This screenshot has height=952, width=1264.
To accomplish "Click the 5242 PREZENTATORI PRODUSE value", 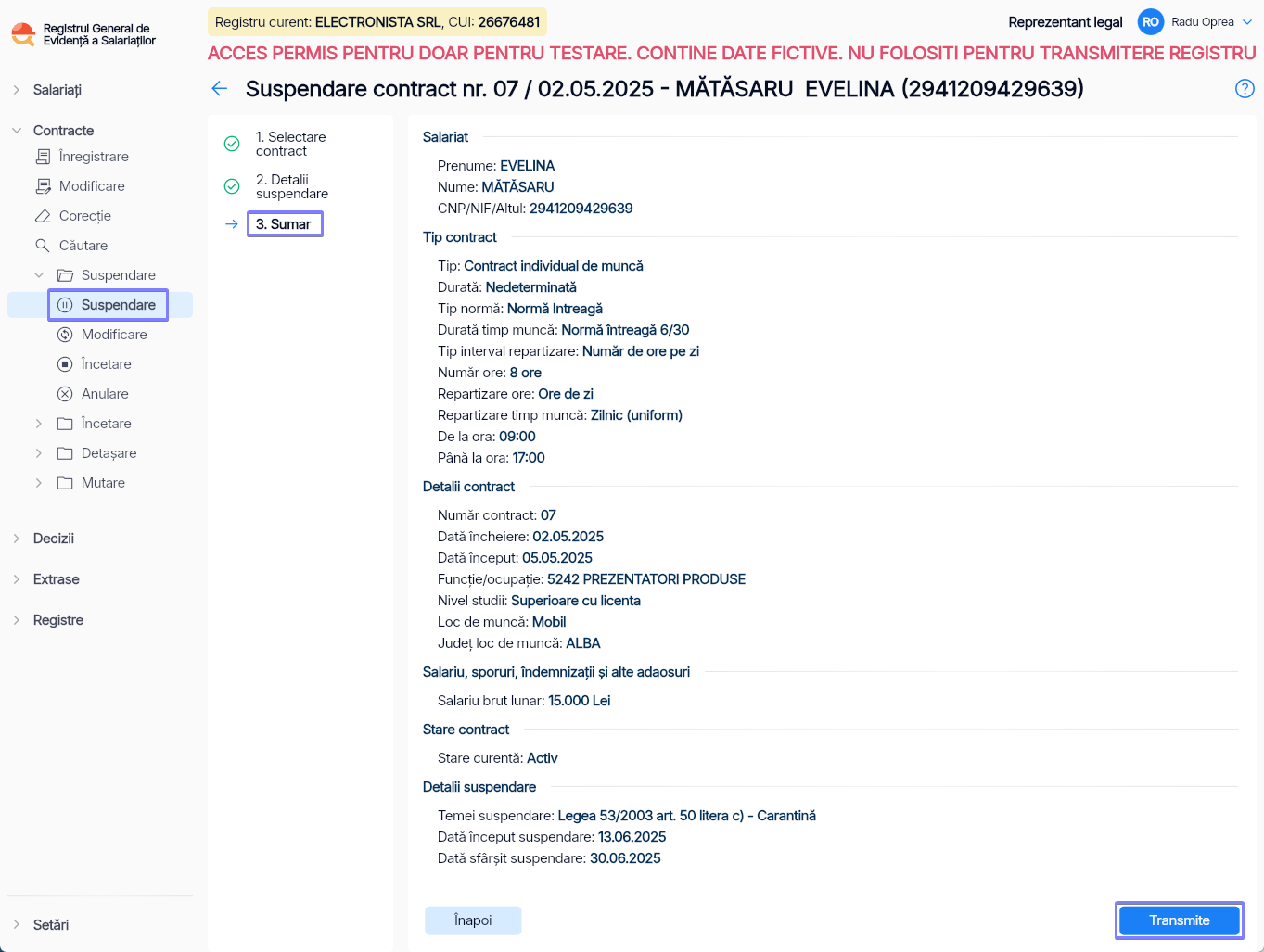I will pos(646,579).
